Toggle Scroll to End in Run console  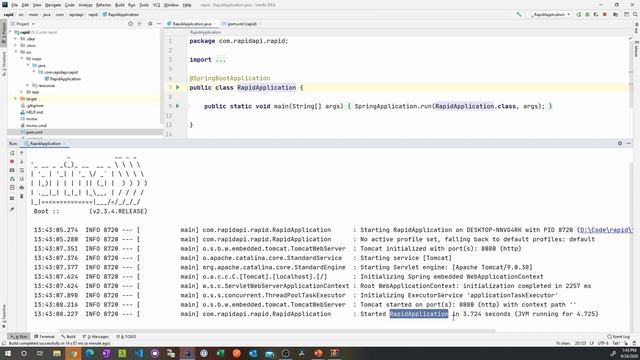tap(22, 179)
